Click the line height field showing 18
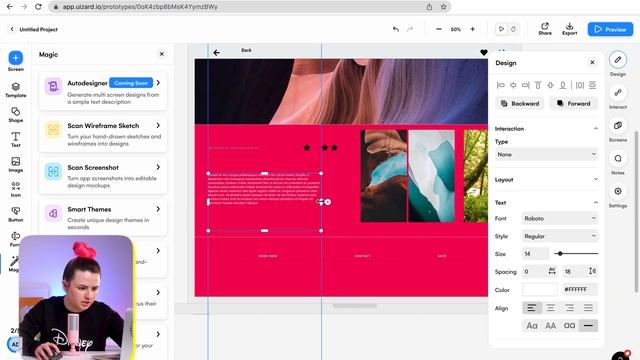This screenshot has height=360, width=640. click(574, 271)
